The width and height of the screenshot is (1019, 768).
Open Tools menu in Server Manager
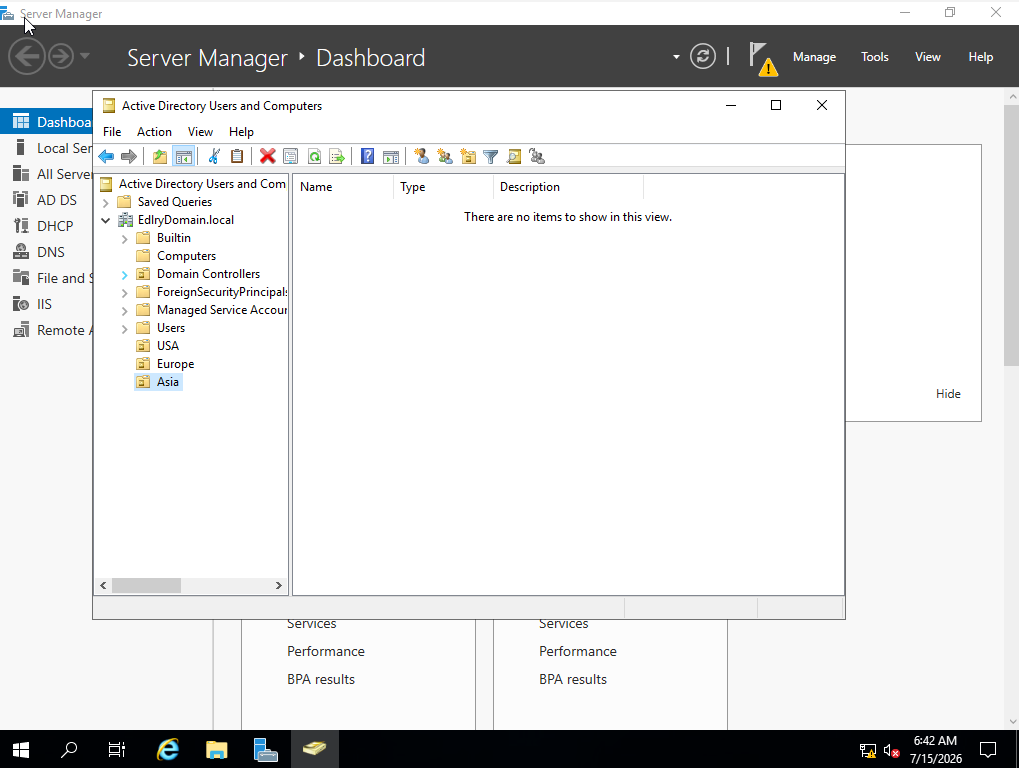point(875,57)
